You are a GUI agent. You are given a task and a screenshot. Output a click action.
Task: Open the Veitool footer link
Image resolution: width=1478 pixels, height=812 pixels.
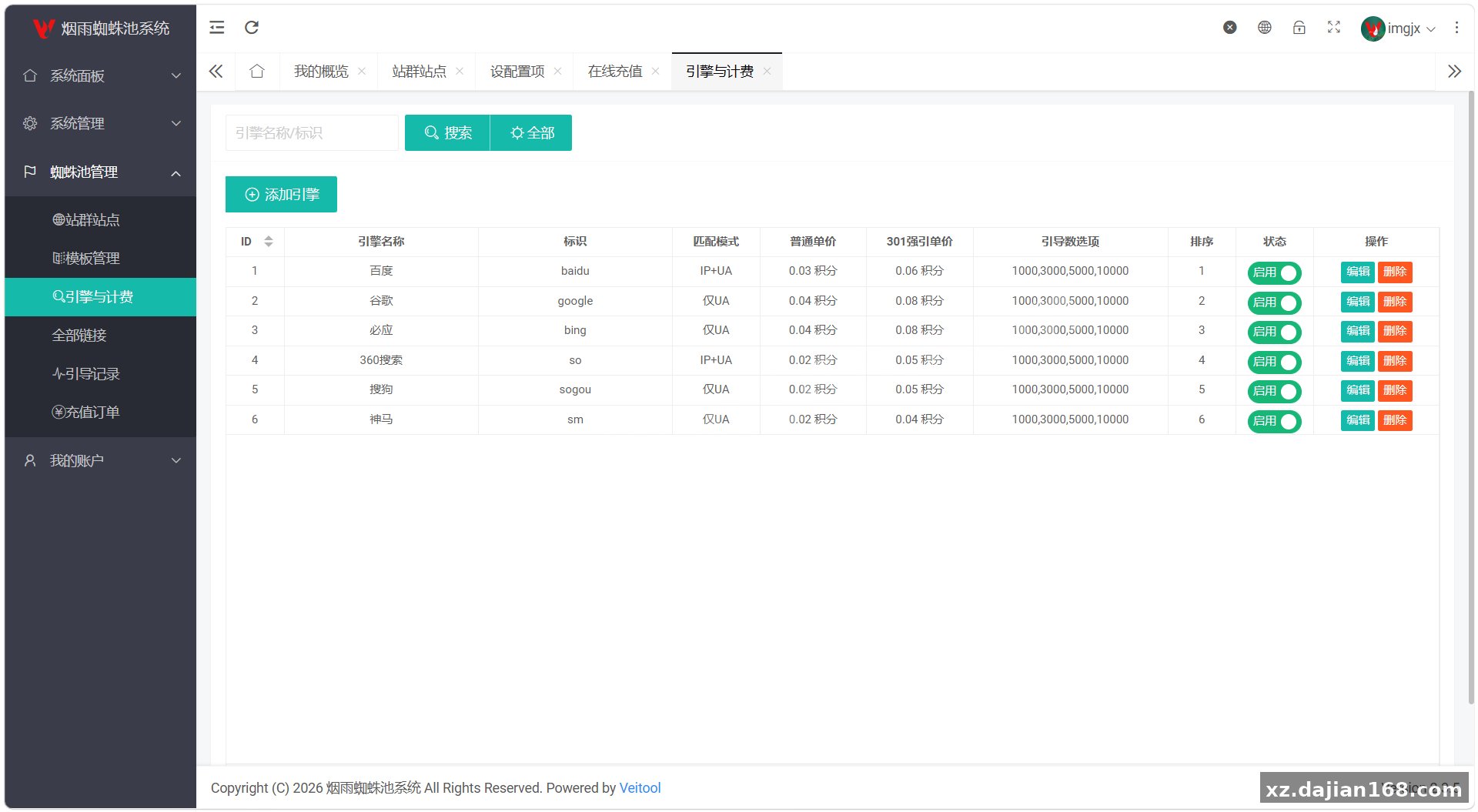pyautogui.click(x=640, y=788)
